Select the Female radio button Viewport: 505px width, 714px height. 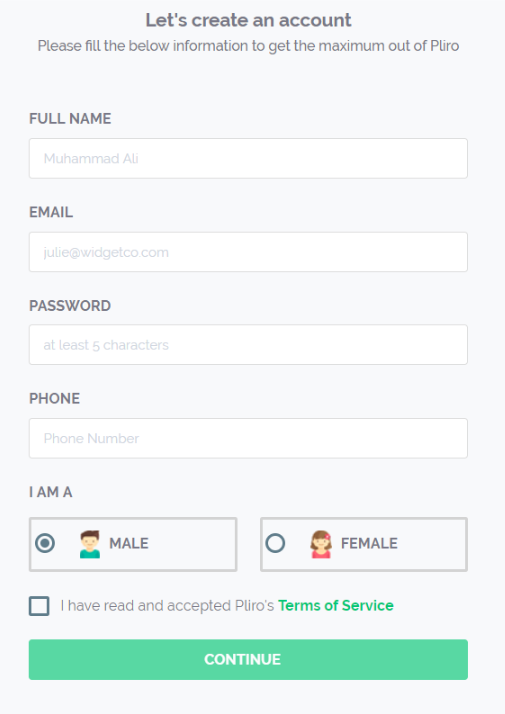[x=275, y=543]
